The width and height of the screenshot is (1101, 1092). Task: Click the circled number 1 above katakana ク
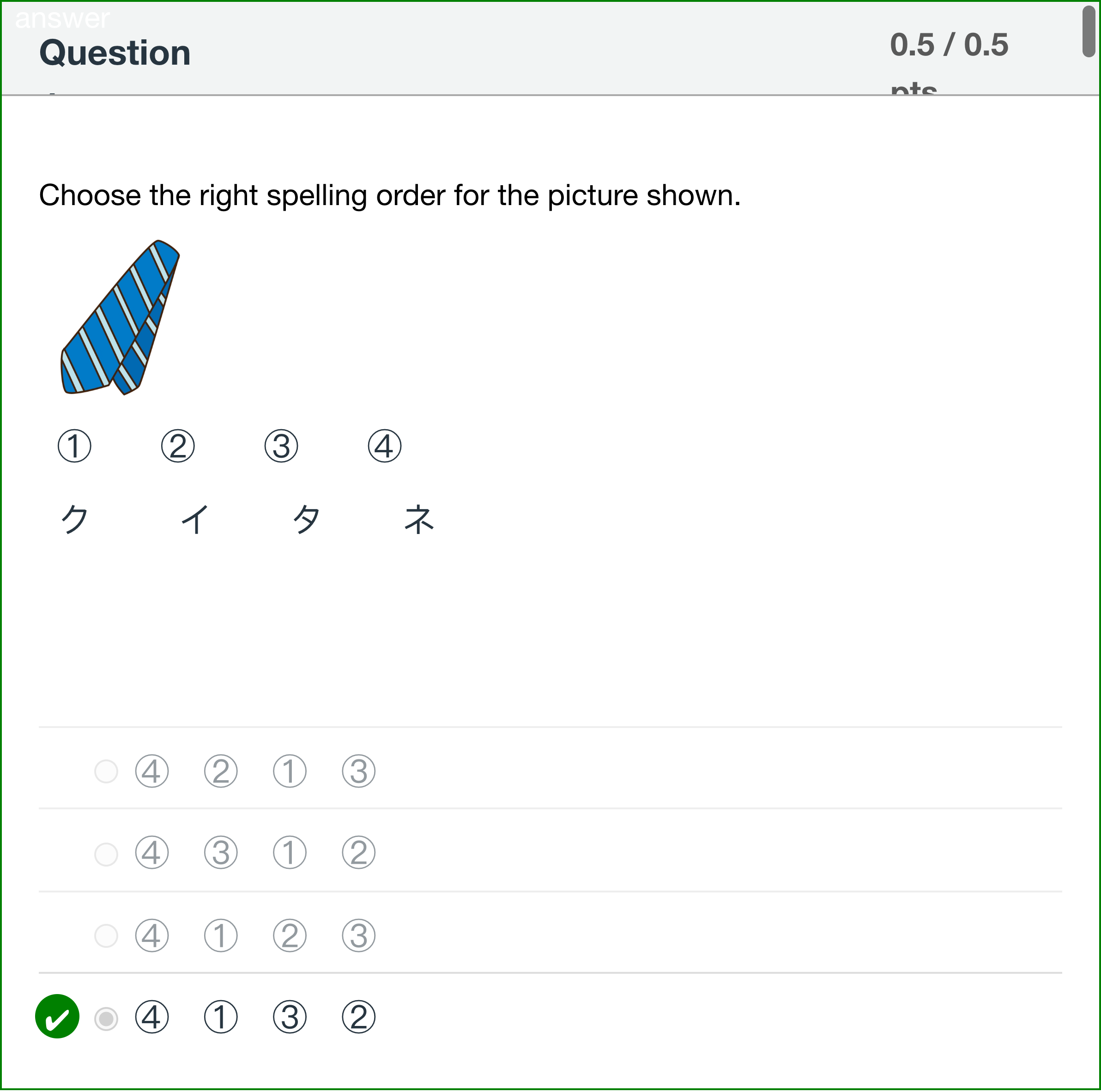pos(75,446)
